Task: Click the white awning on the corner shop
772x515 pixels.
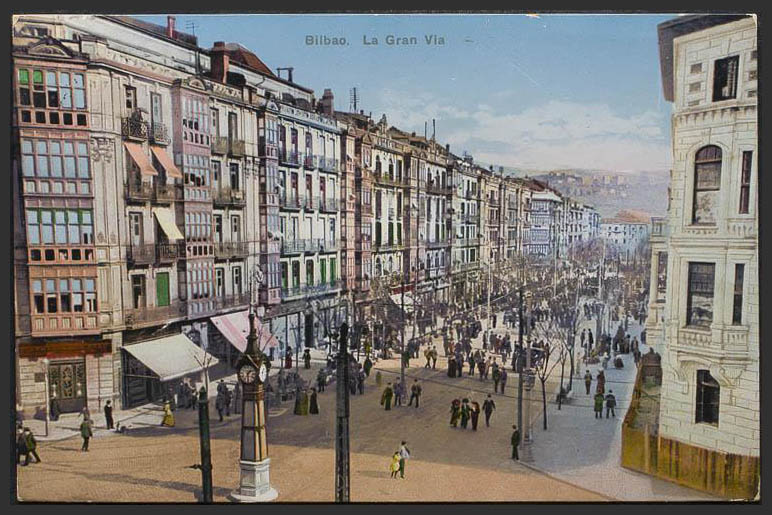Action: (170, 355)
